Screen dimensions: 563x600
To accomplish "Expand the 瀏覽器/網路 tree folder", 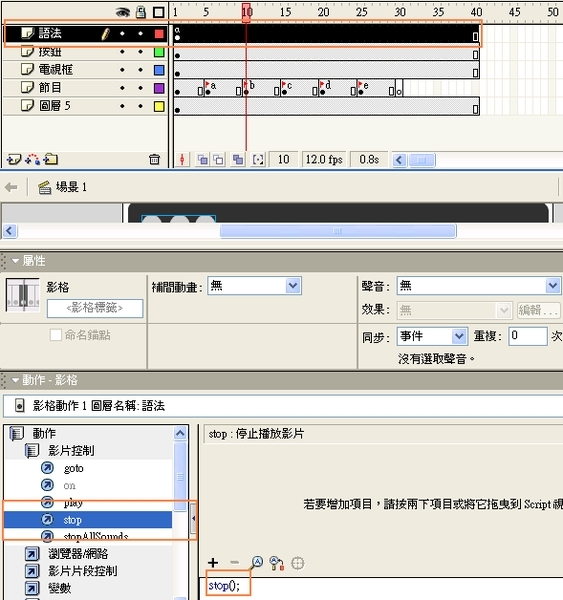I will [32, 554].
